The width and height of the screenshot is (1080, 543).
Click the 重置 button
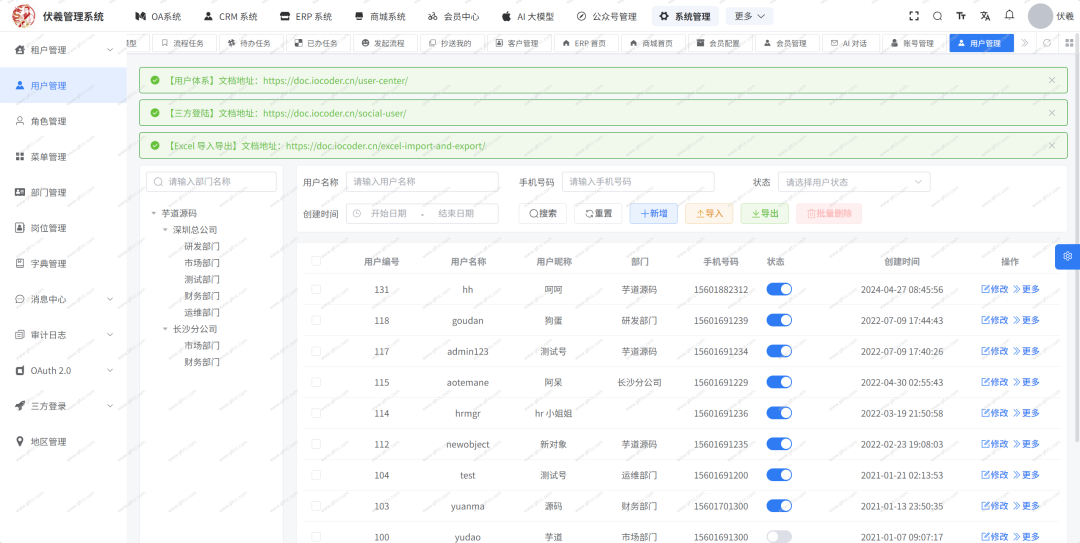click(x=599, y=214)
